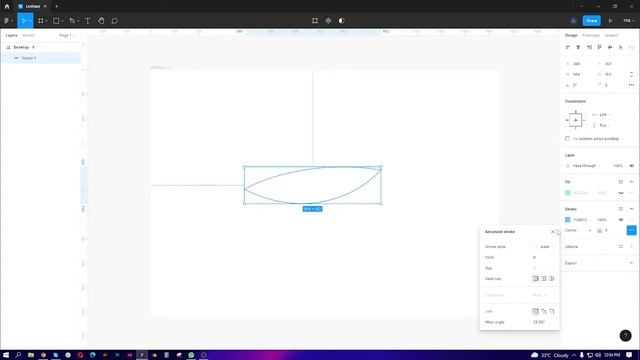Go to the Figma home icon
This screenshot has width=640, height=360.
pyautogui.click(x=7, y=7)
